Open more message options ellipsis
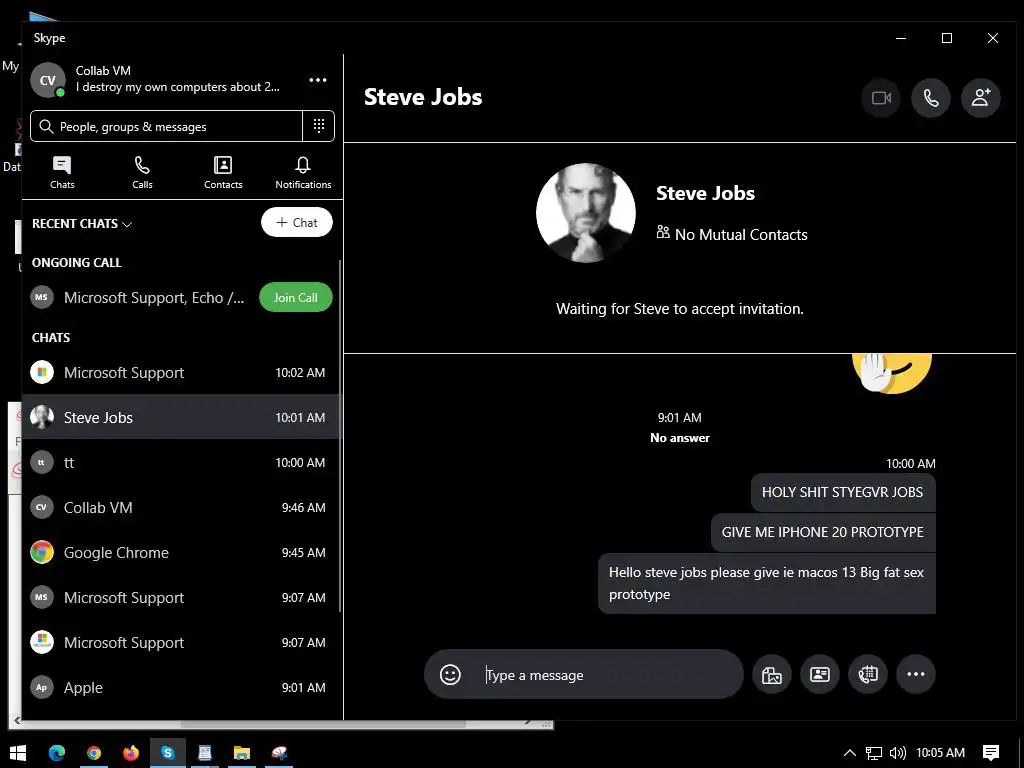 [x=916, y=675]
